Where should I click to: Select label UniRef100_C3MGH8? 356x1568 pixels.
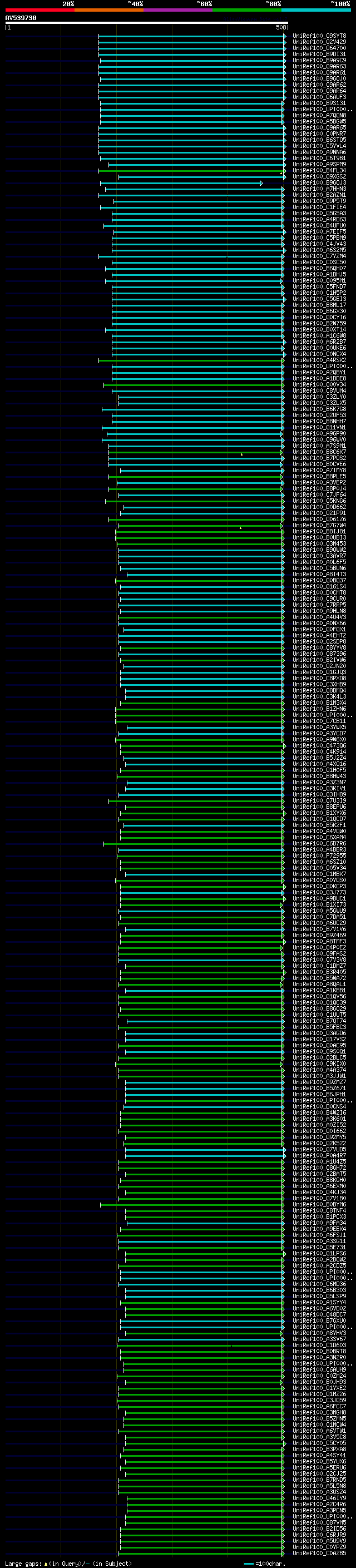[x=319, y=1413]
